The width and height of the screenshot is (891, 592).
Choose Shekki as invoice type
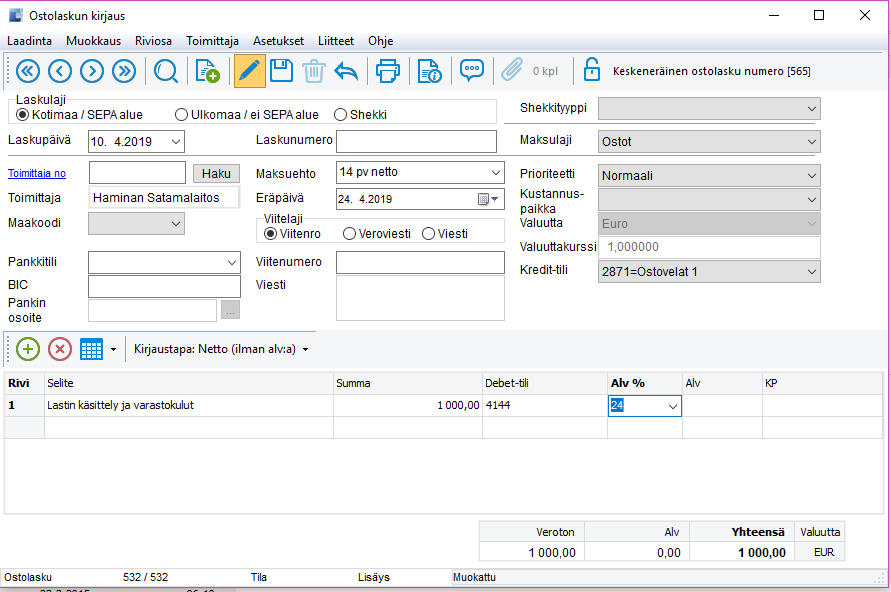[x=340, y=114]
